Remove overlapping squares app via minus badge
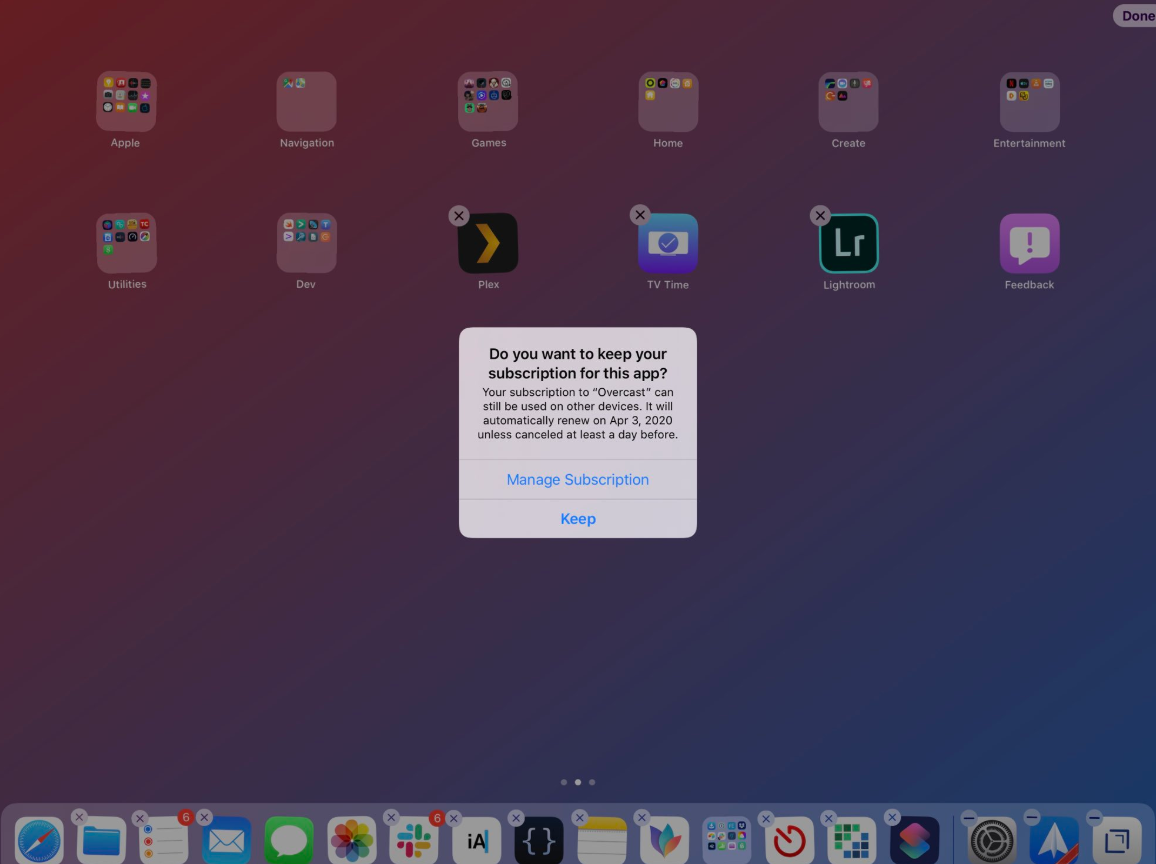1156x864 pixels. click(x=1094, y=817)
